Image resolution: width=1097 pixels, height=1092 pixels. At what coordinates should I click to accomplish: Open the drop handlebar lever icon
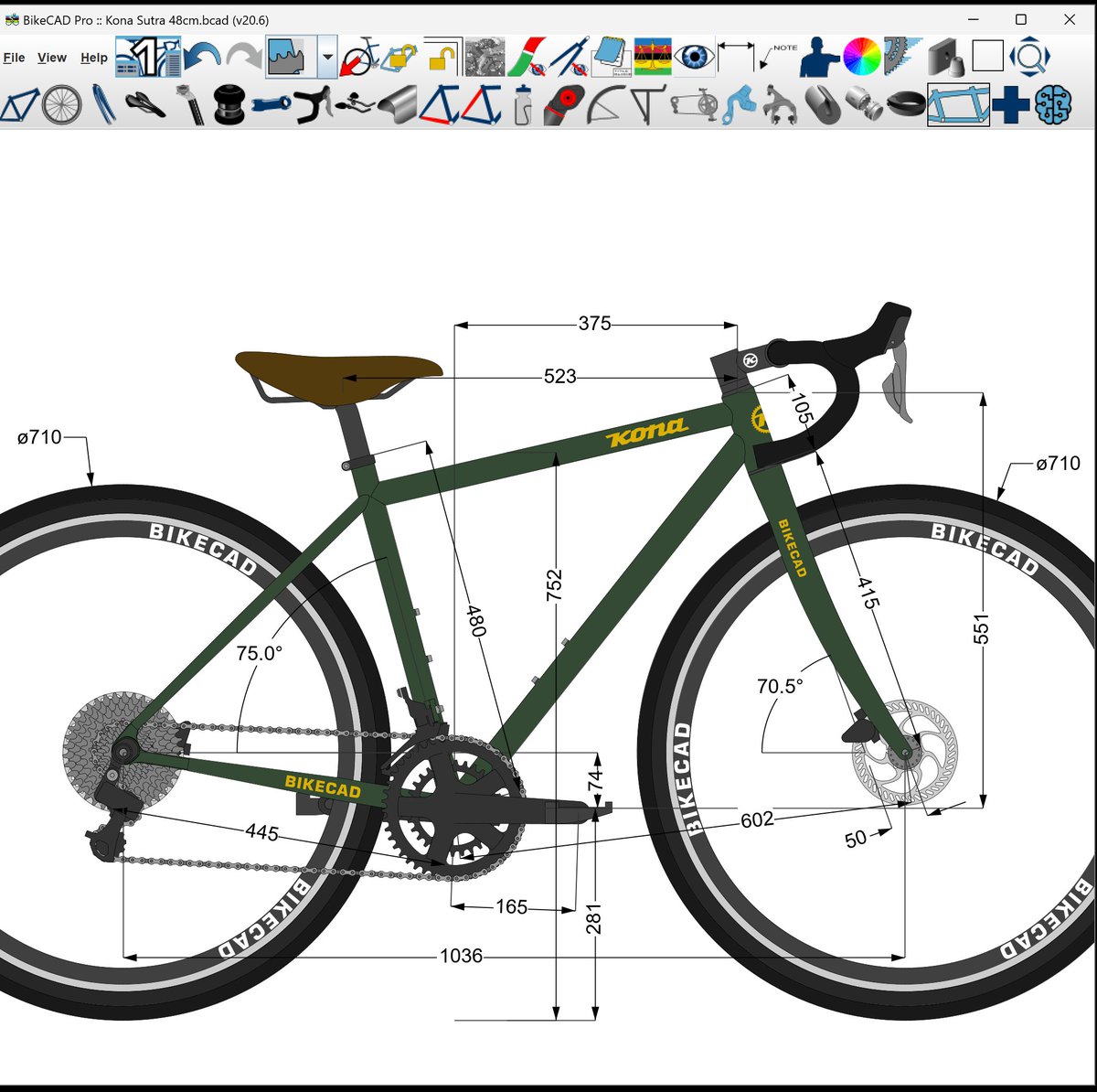313,104
